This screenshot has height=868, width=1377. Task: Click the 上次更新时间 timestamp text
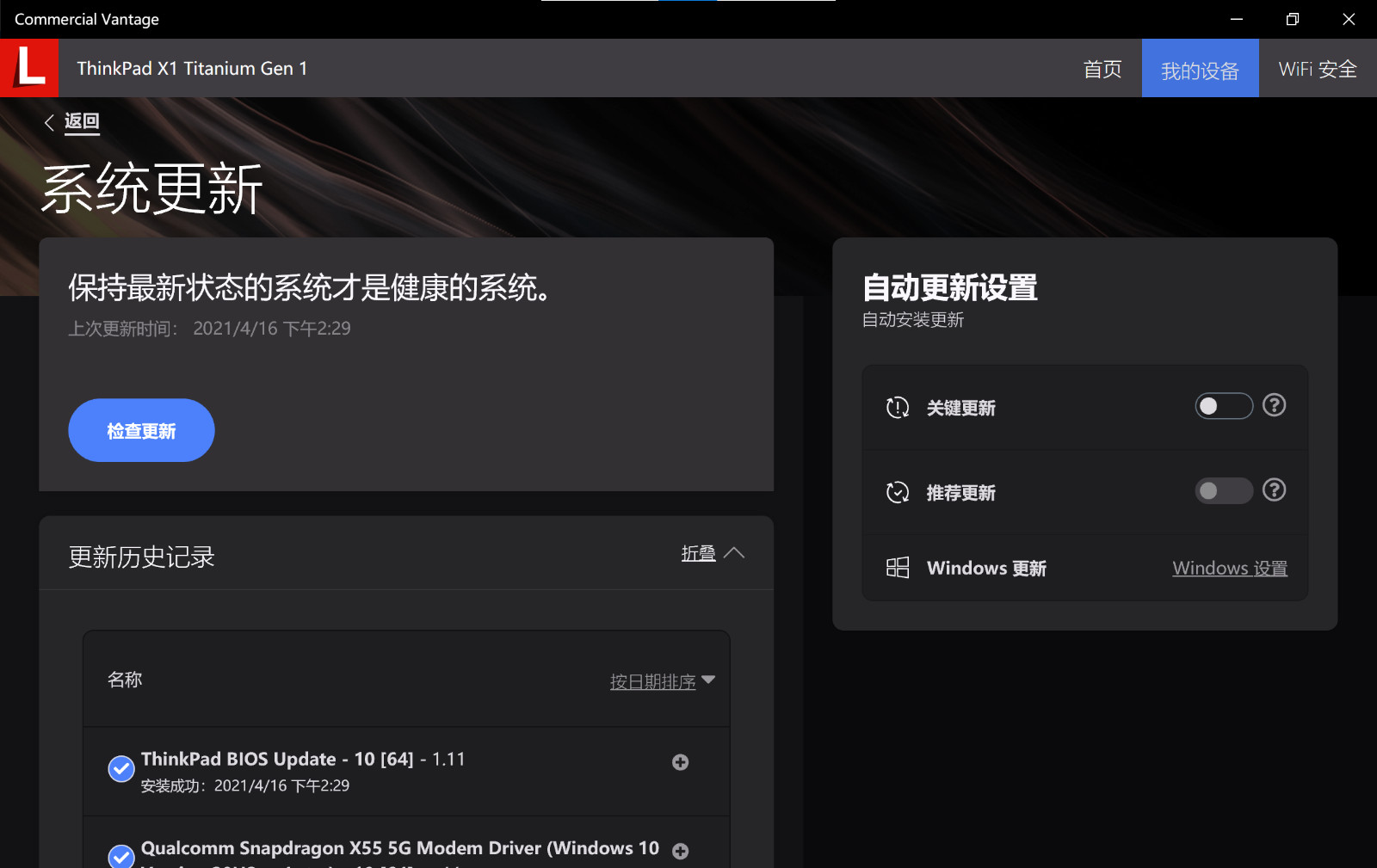tap(209, 329)
